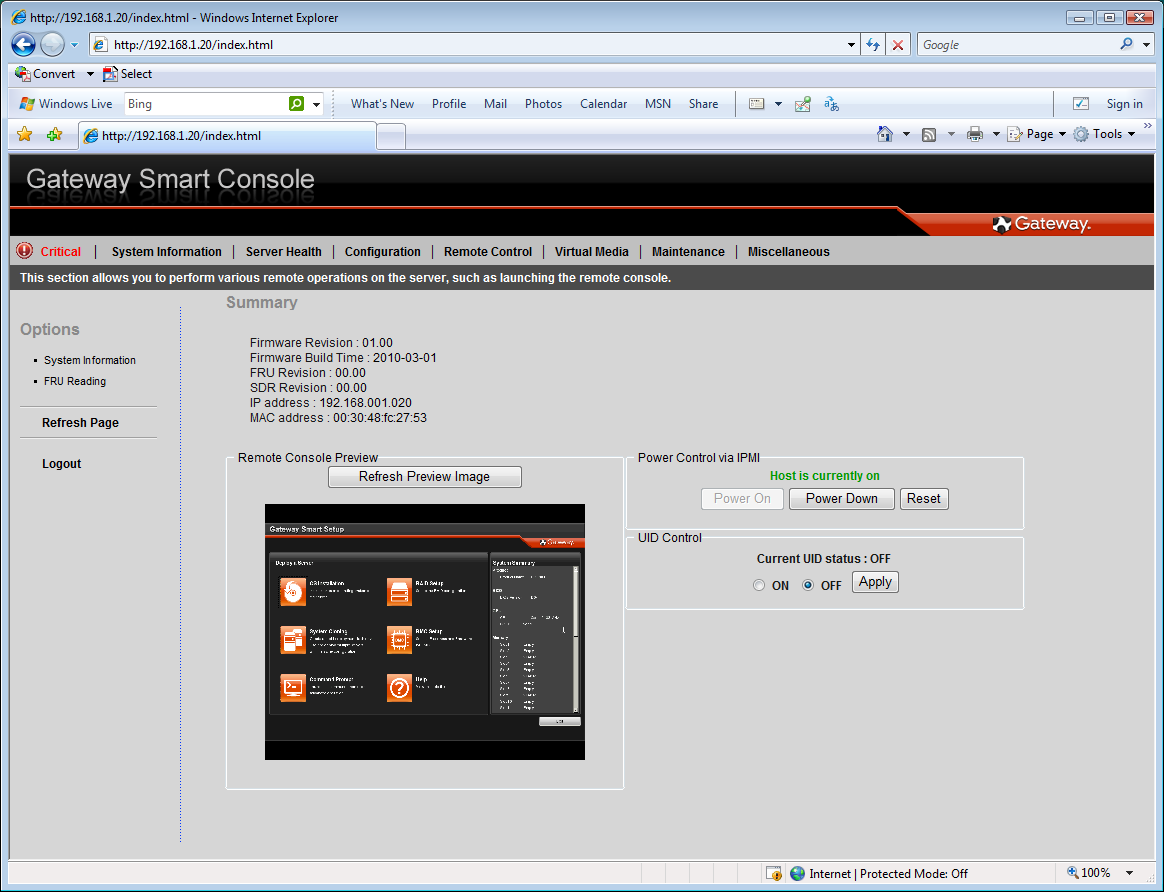The width and height of the screenshot is (1164, 892).
Task: Click the URL address input field
Action: point(475,45)
